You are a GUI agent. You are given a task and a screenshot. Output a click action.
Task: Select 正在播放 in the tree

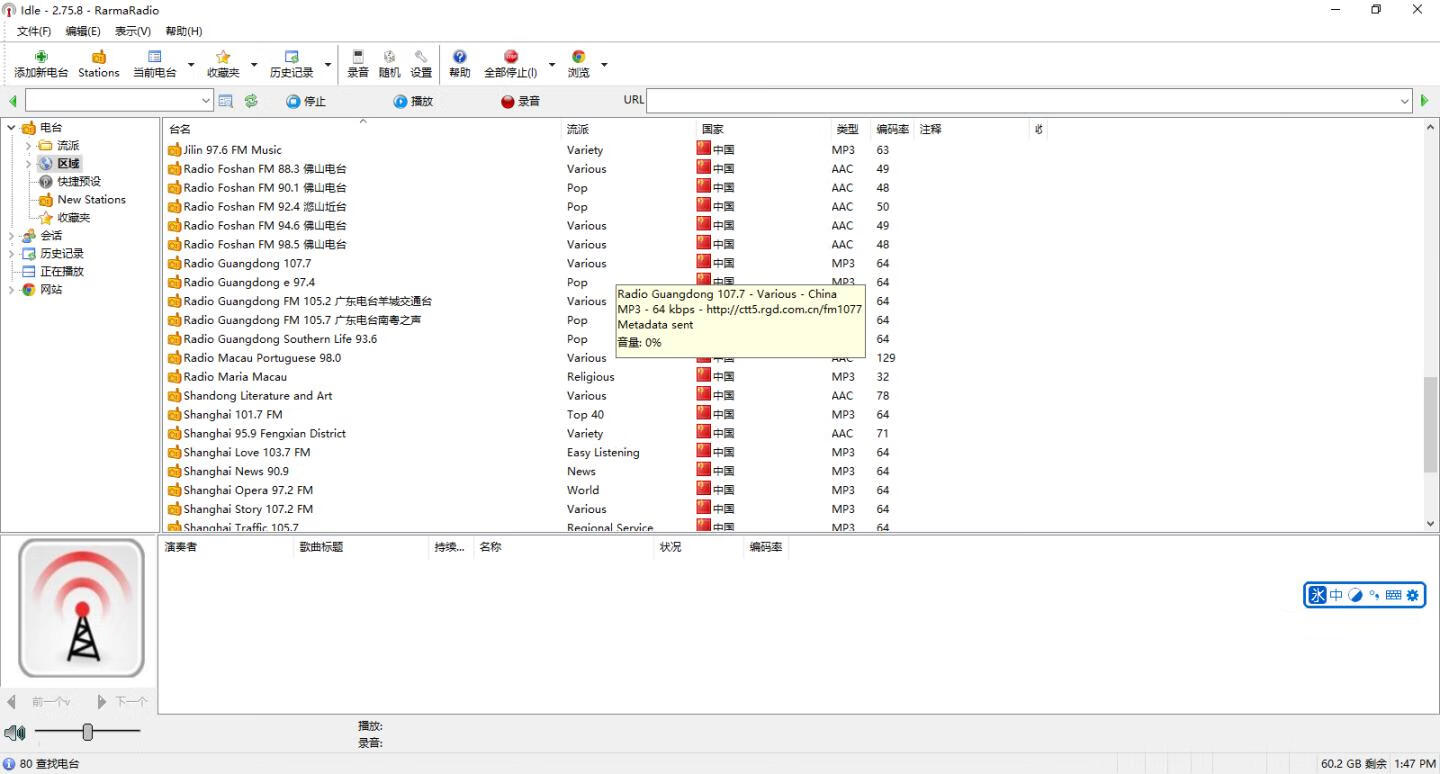pos(61,272)
